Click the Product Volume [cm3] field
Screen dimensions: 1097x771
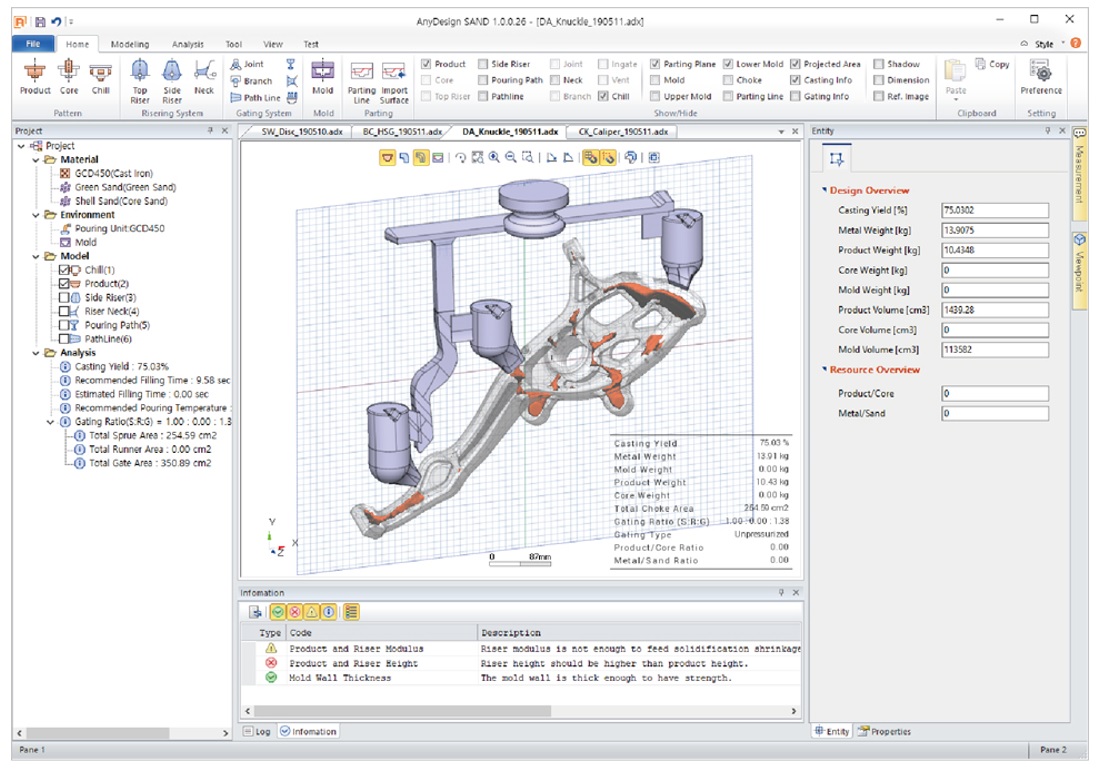tap(995, 309)
